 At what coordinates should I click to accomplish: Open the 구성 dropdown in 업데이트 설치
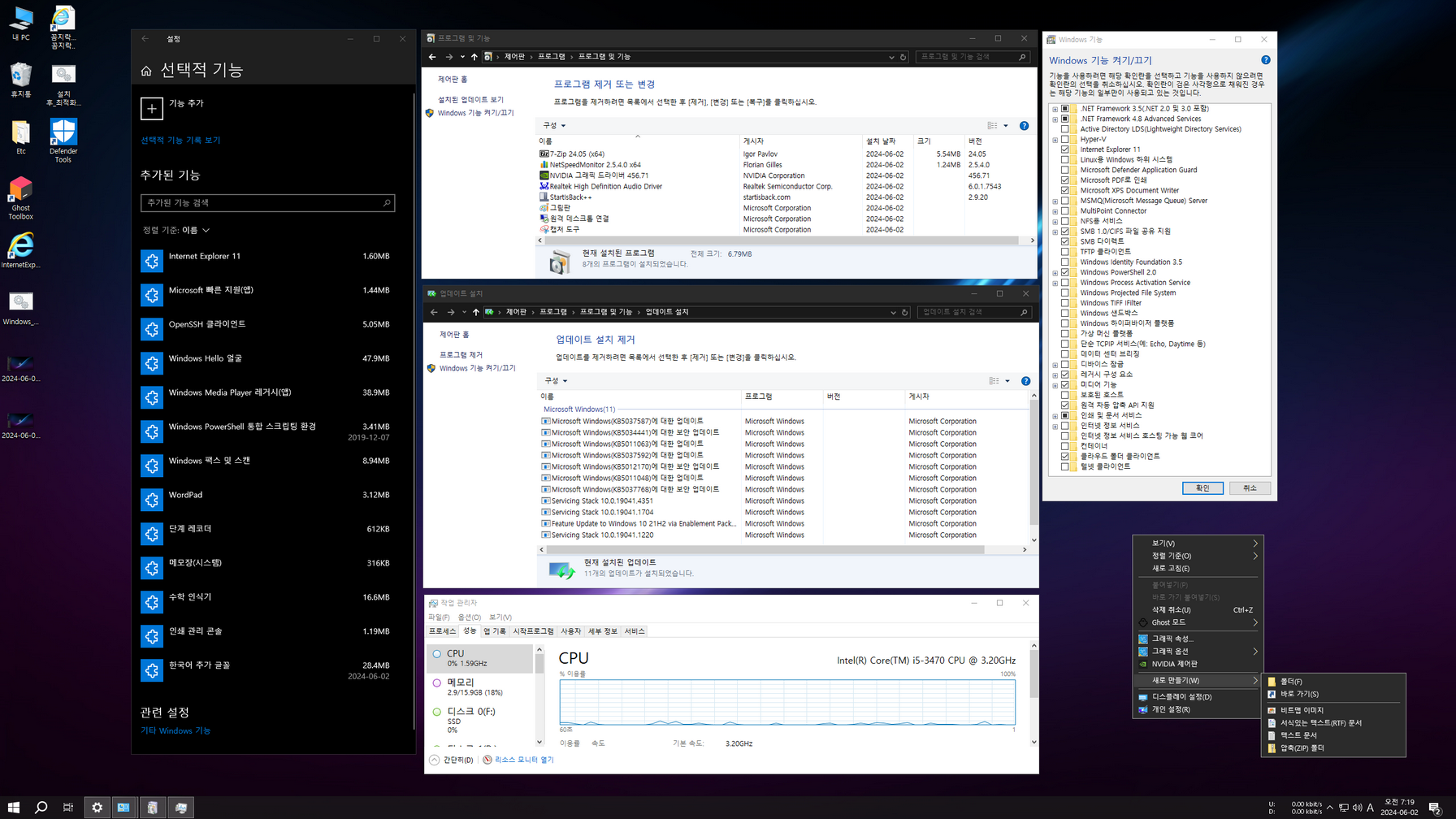(x=557, y=380)
